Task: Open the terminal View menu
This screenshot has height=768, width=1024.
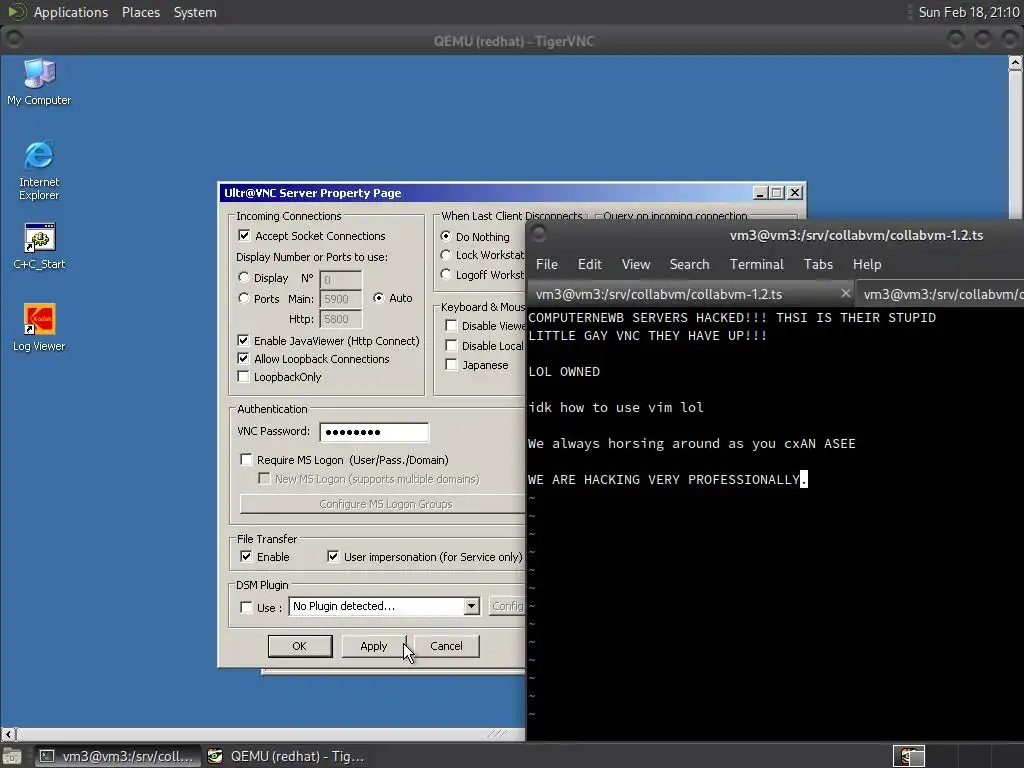Action: [635, 264]
